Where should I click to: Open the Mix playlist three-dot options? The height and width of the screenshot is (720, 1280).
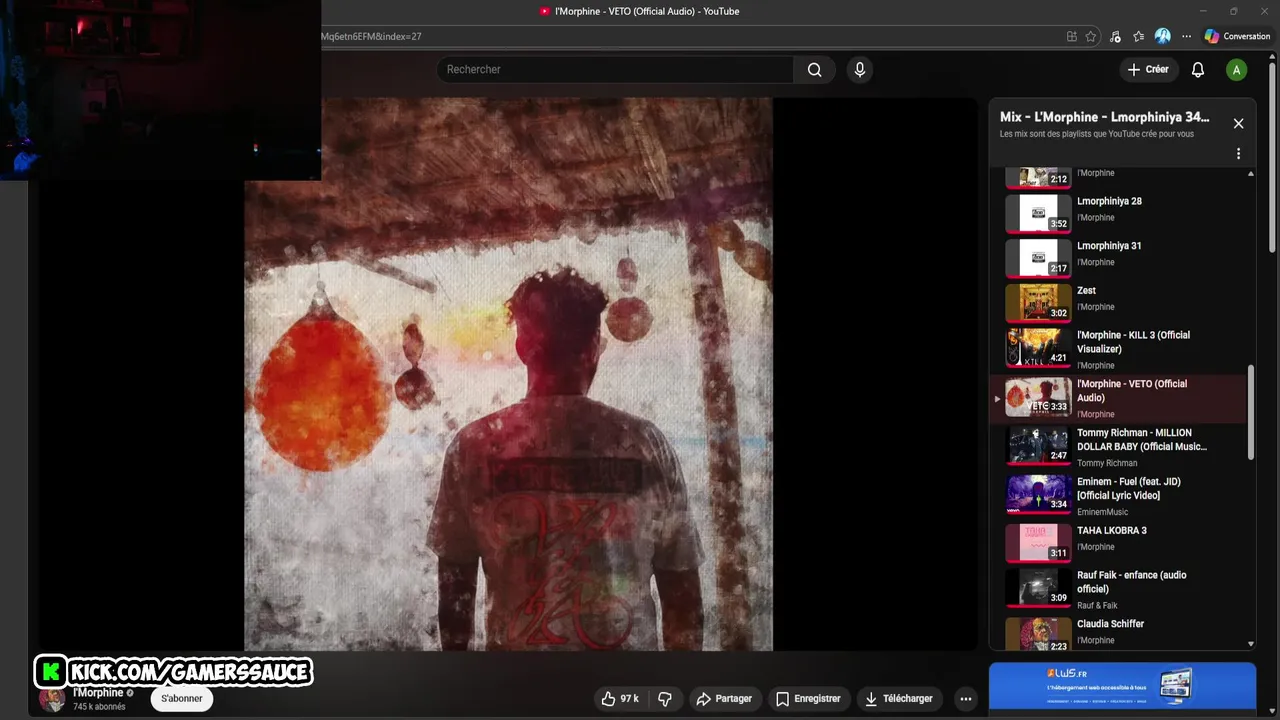click(x=1238, y=154)
